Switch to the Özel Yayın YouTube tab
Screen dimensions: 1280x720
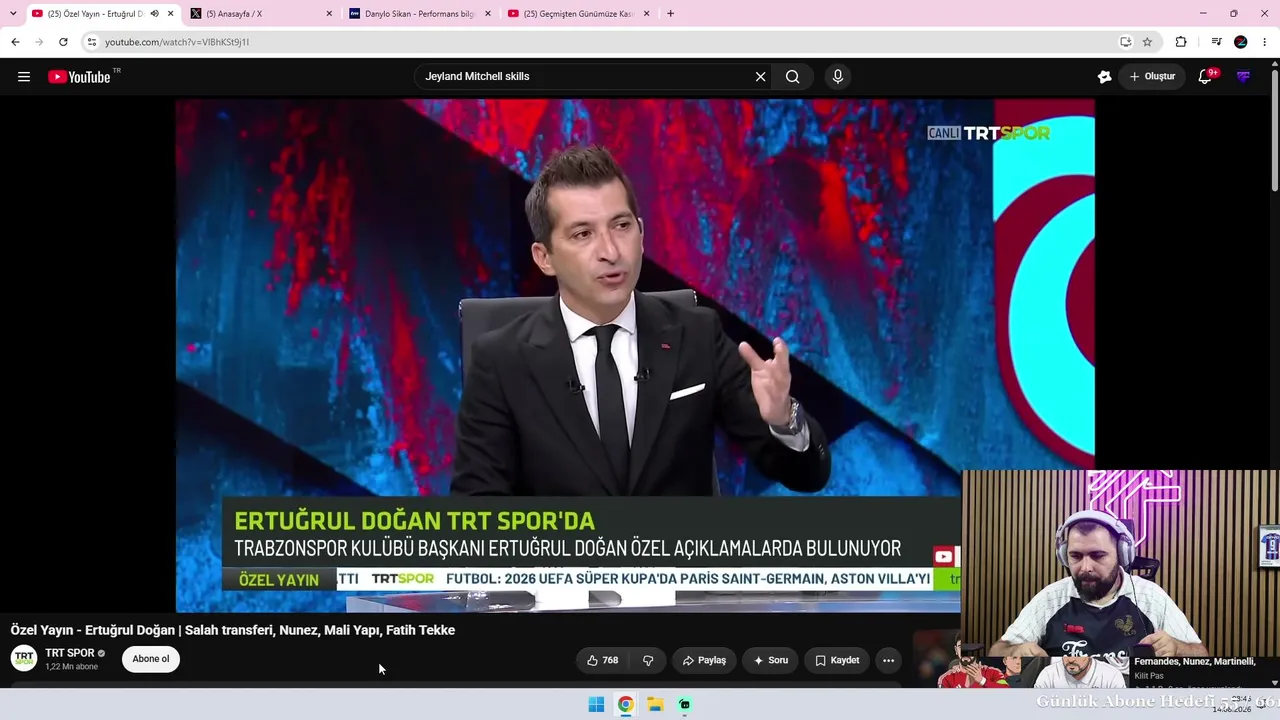coord(101,14)
